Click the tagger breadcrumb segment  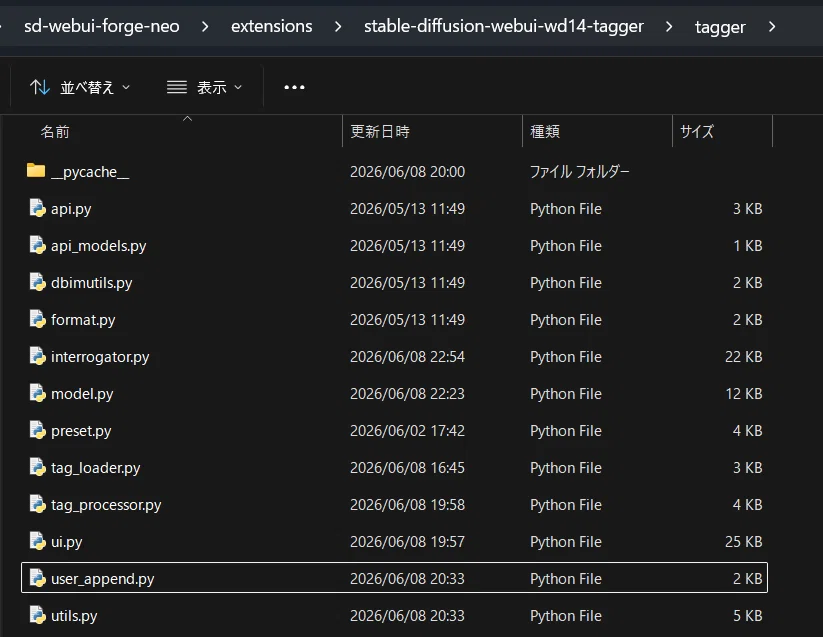pos(720,27)
